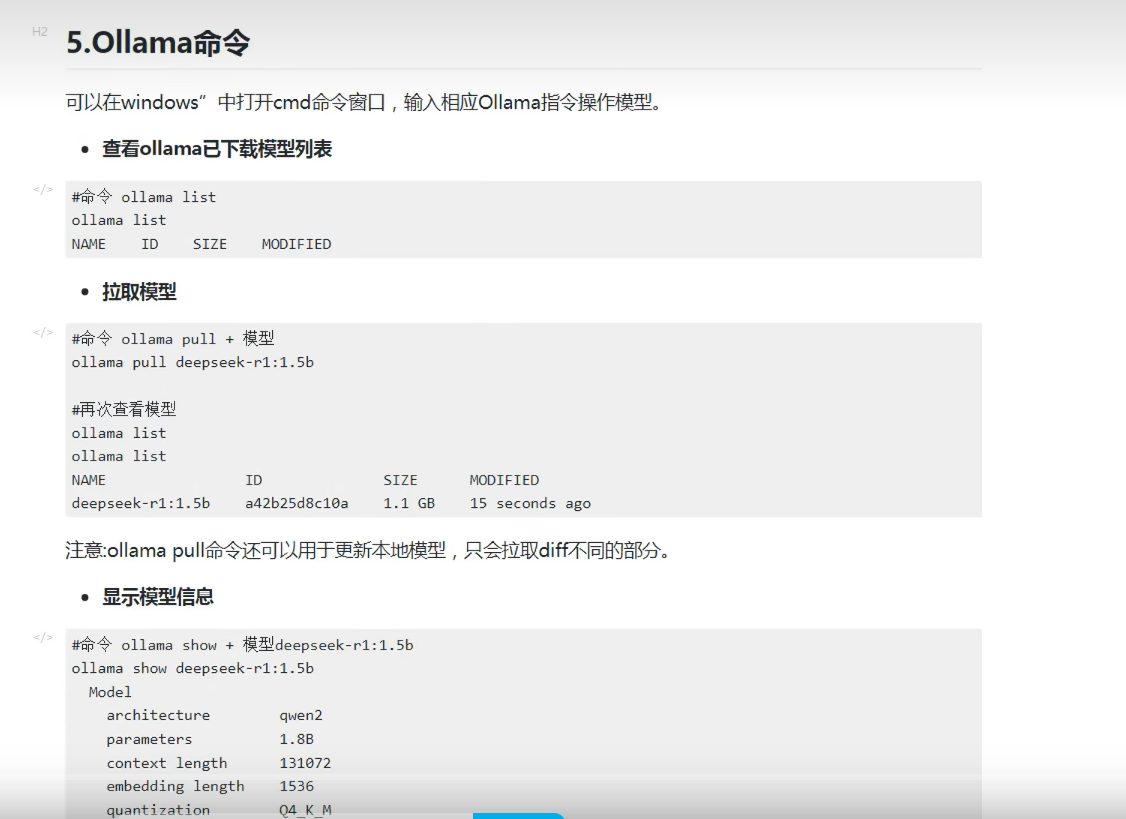This screenshot has width=1126, height=819.
Task: Click the comment '#命令 ollama list'
Action: tap(144, 197)
